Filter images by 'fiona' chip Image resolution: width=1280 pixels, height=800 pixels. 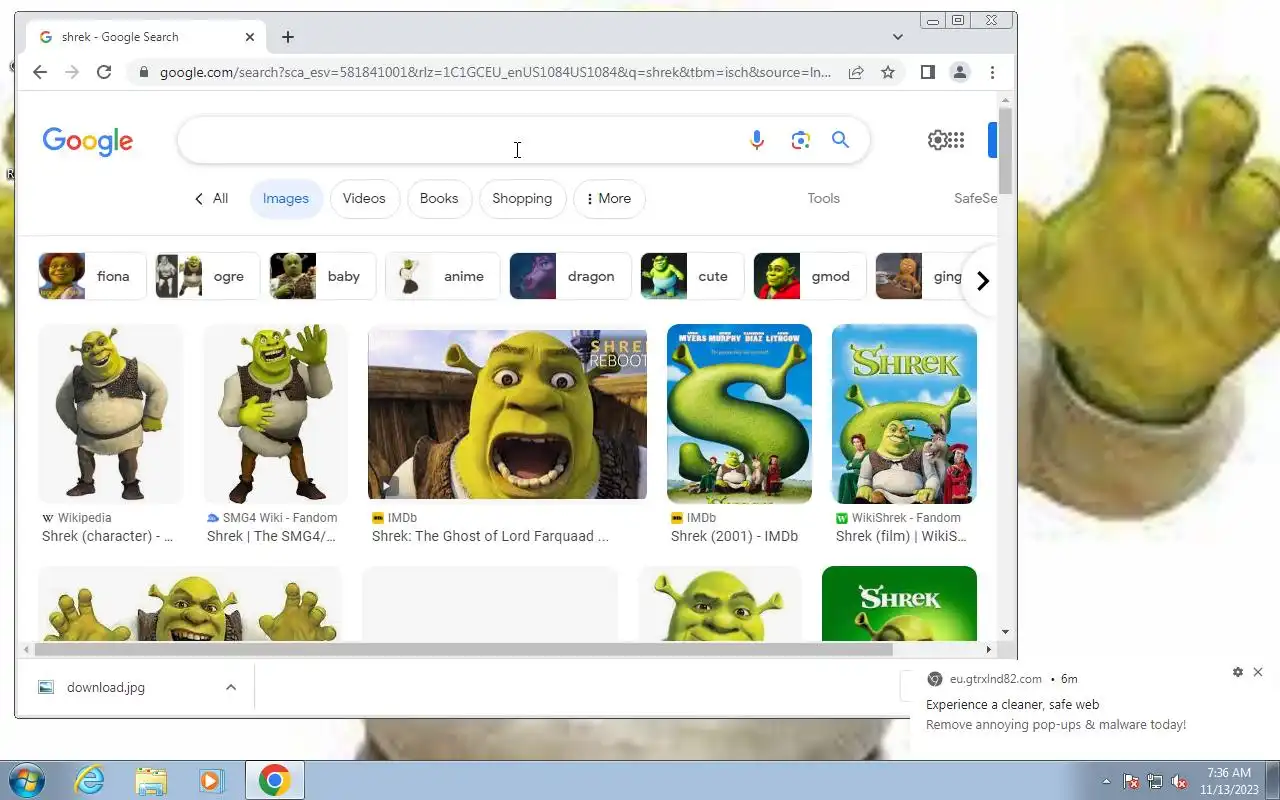[x=92, y=276]
